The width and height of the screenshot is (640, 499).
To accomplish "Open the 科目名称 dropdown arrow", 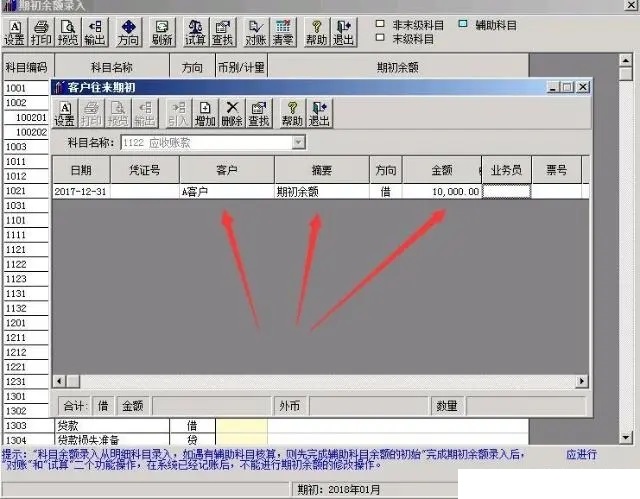I will click(x=298, y=142).
